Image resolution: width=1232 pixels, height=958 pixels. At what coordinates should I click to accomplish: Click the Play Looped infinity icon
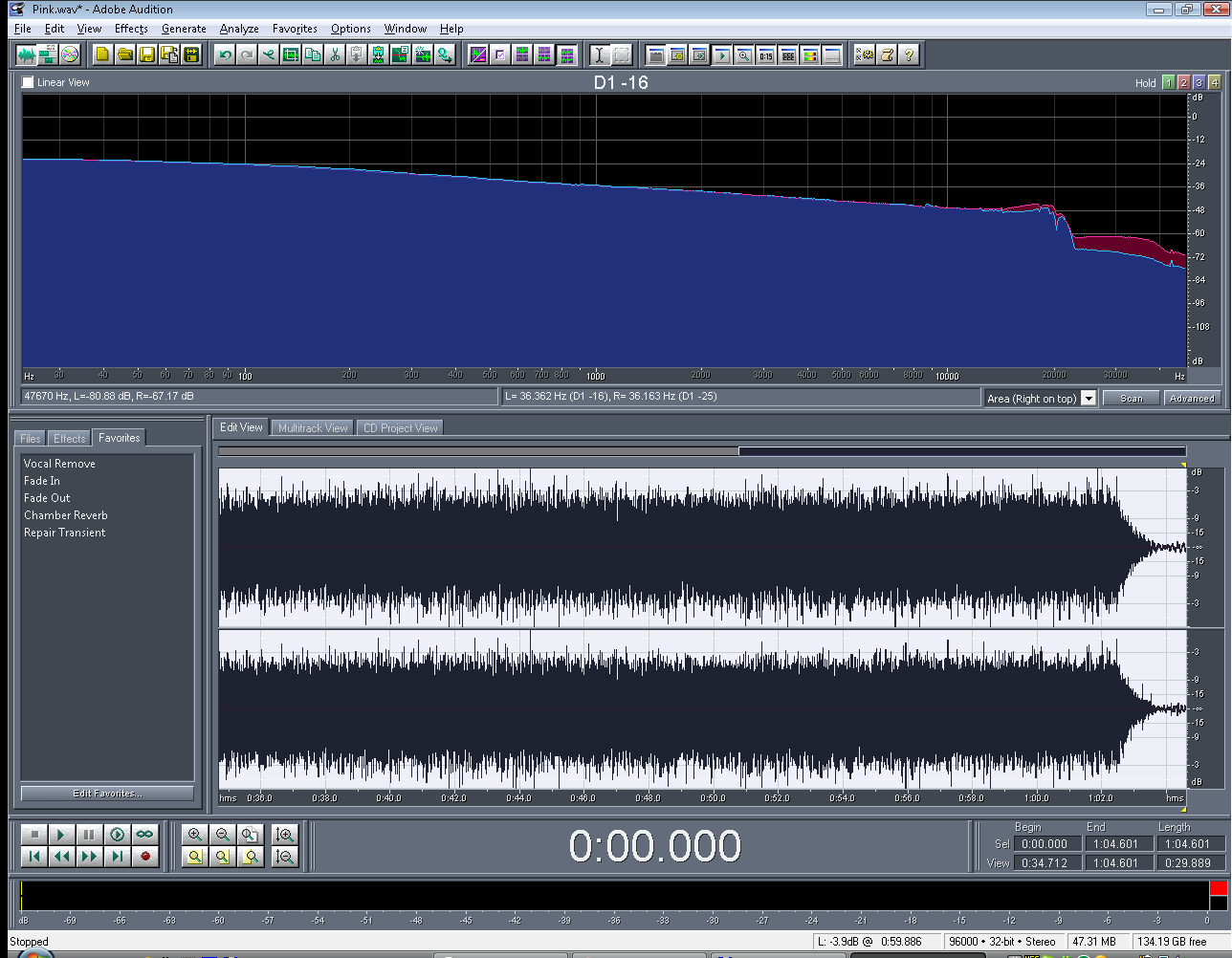click(144, 835)
